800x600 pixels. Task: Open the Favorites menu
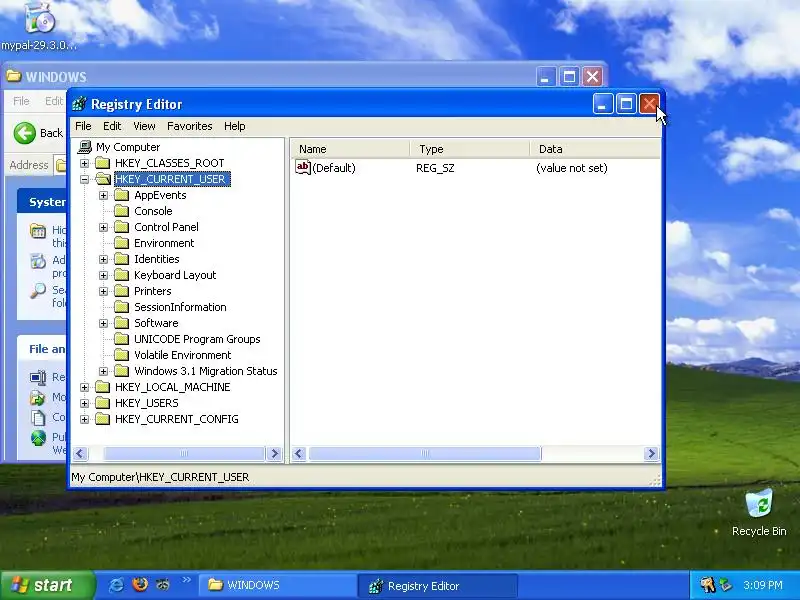tap(189, 126)
